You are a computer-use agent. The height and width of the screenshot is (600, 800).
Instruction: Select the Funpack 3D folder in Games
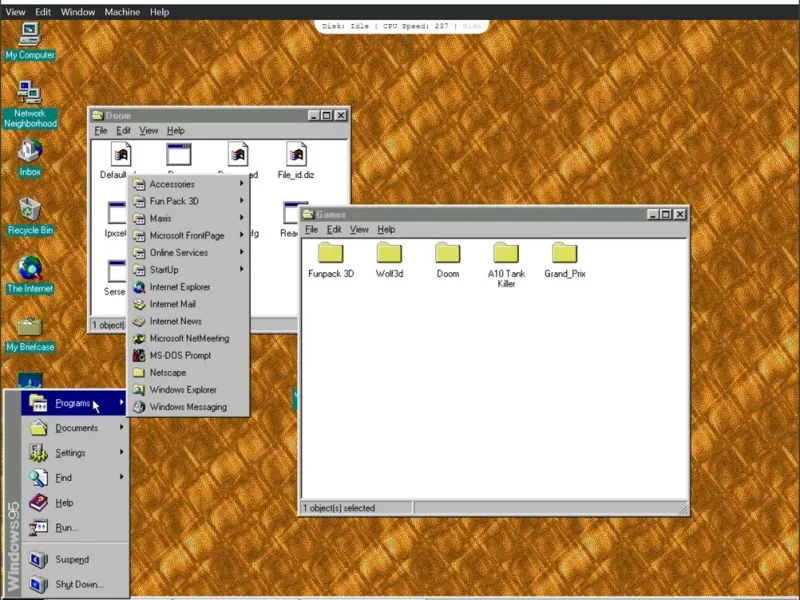tap(331, 260)
